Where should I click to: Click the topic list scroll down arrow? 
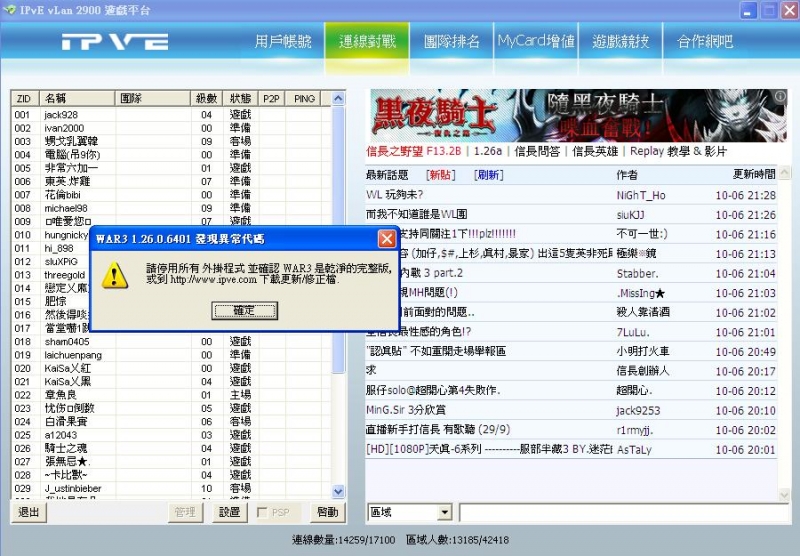point(784,494)
